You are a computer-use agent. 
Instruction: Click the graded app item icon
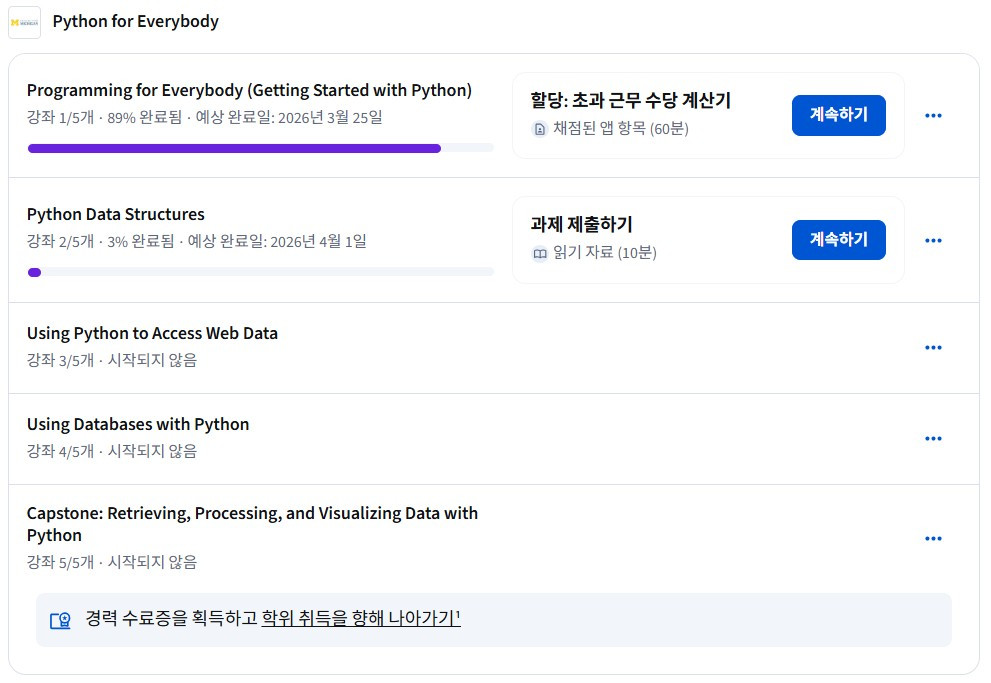(x=540, y=129)
